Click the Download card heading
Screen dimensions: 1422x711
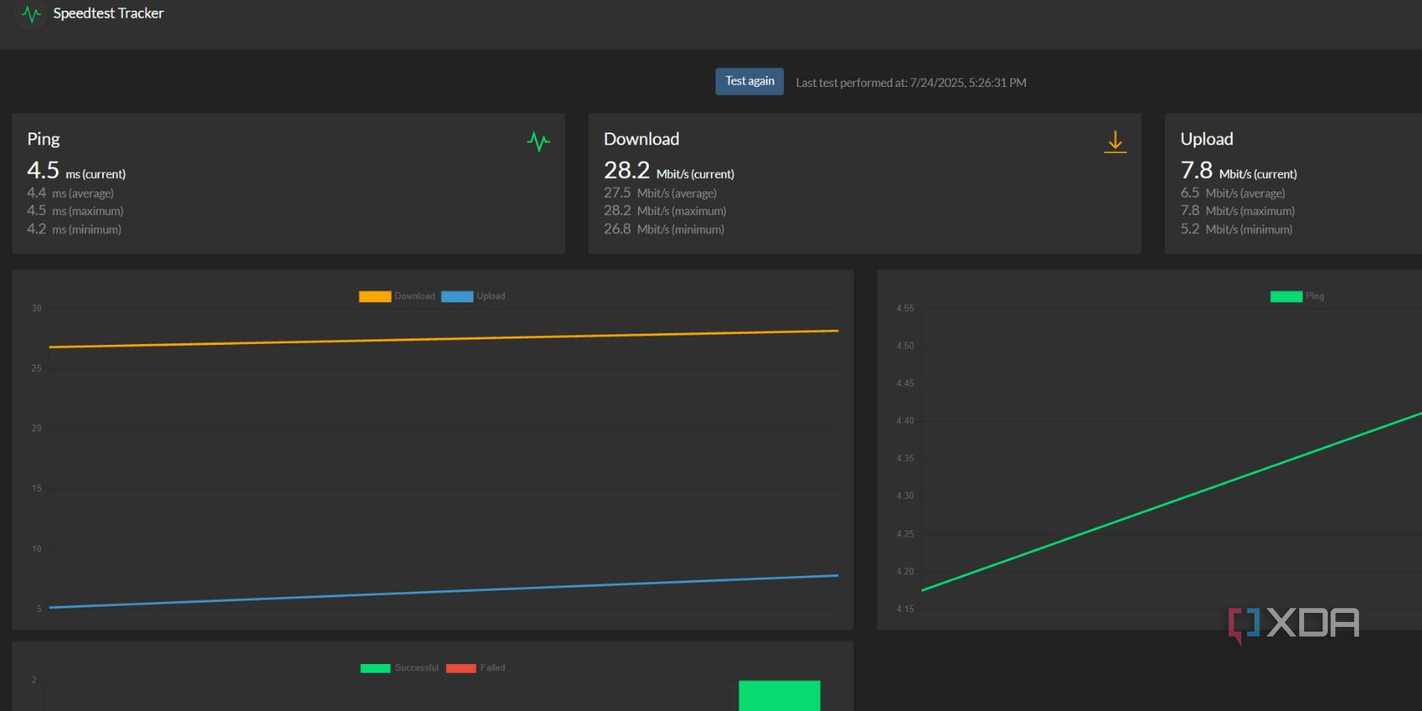[x=641, y=139]
